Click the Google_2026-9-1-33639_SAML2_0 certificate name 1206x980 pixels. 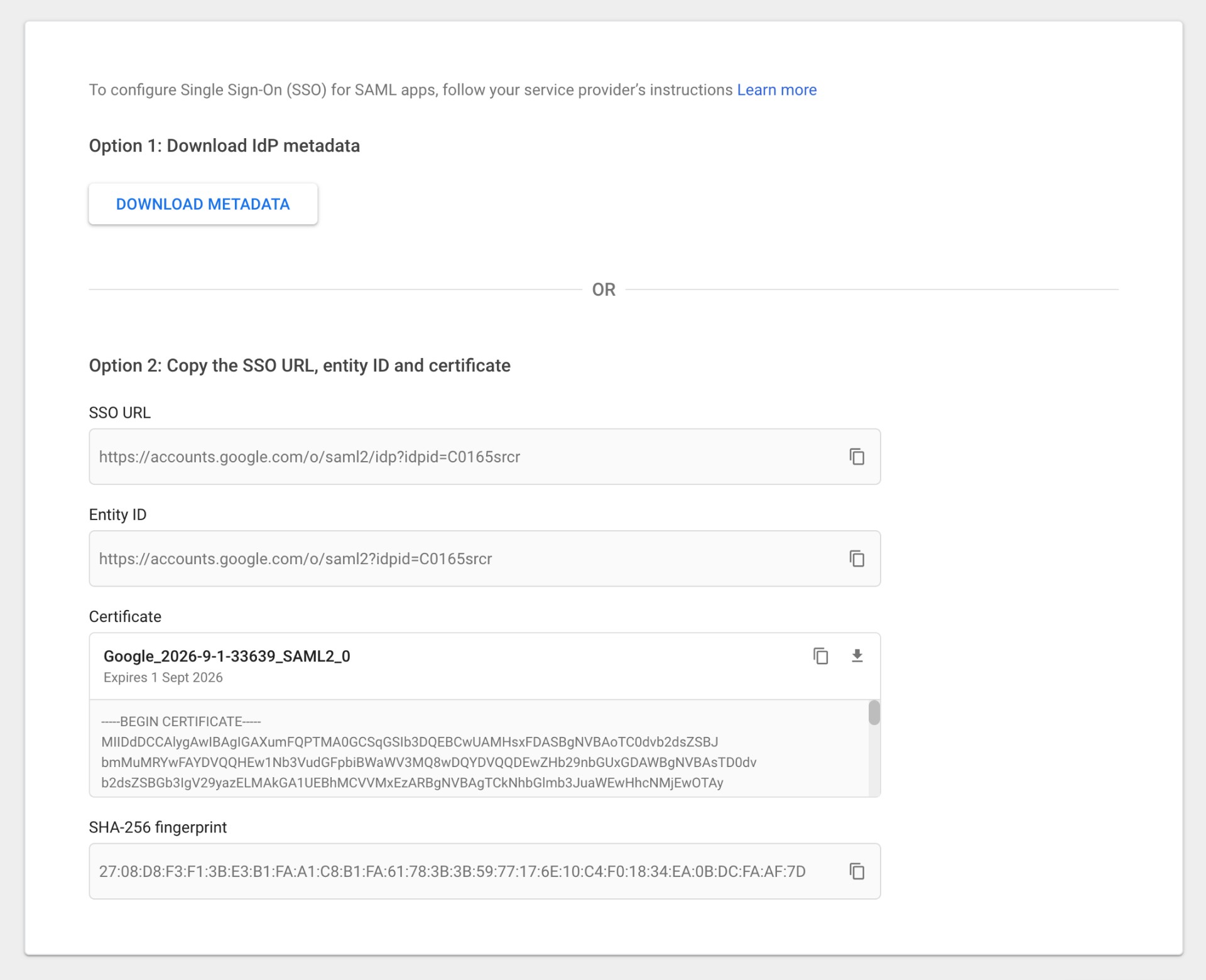coord(227,656)
